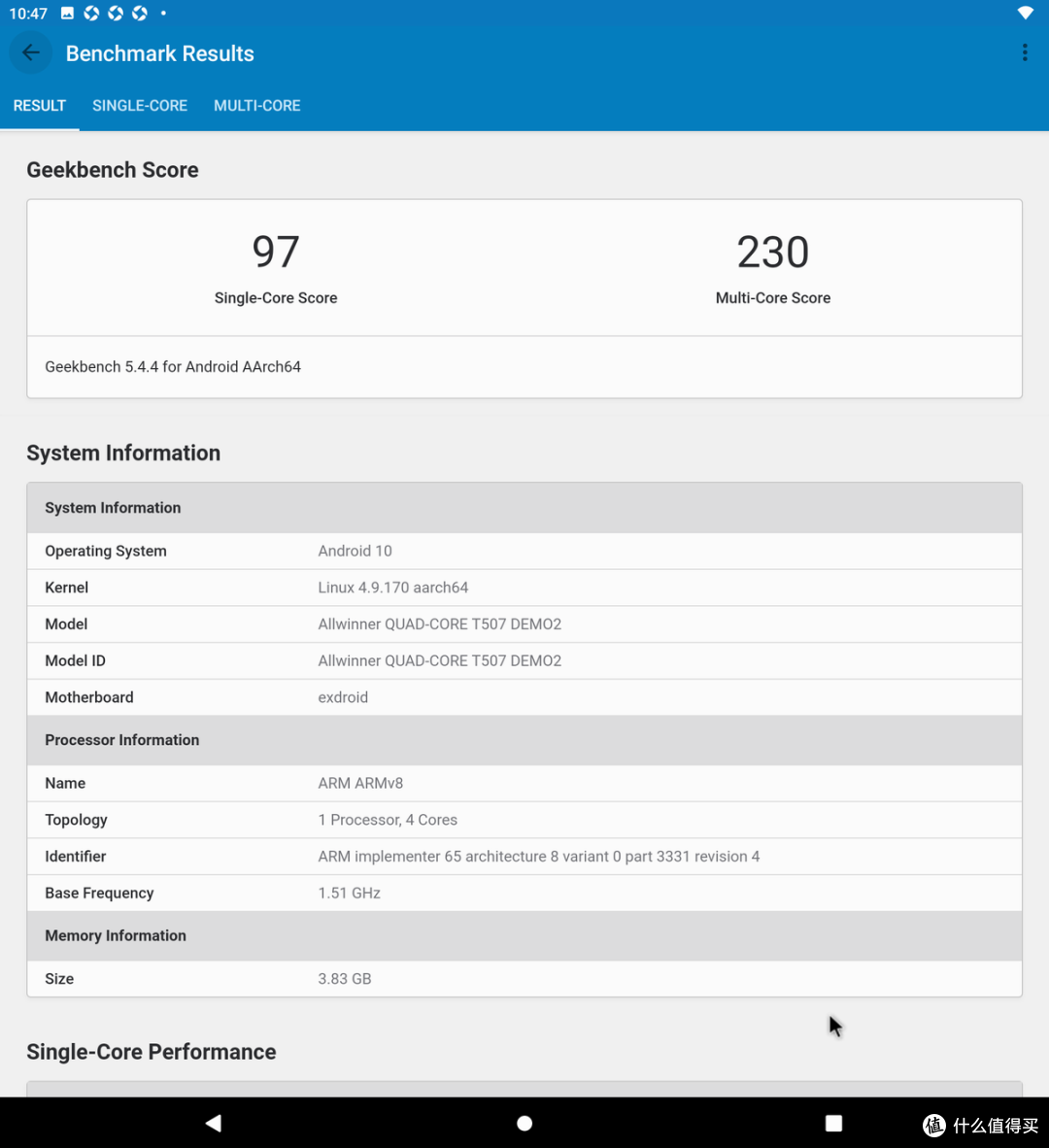Image resolution: width=1049 pixels, height=1148 pixels.
Task: Switch to the MULTI-CORE tab
Action: [x=257, y=106]
